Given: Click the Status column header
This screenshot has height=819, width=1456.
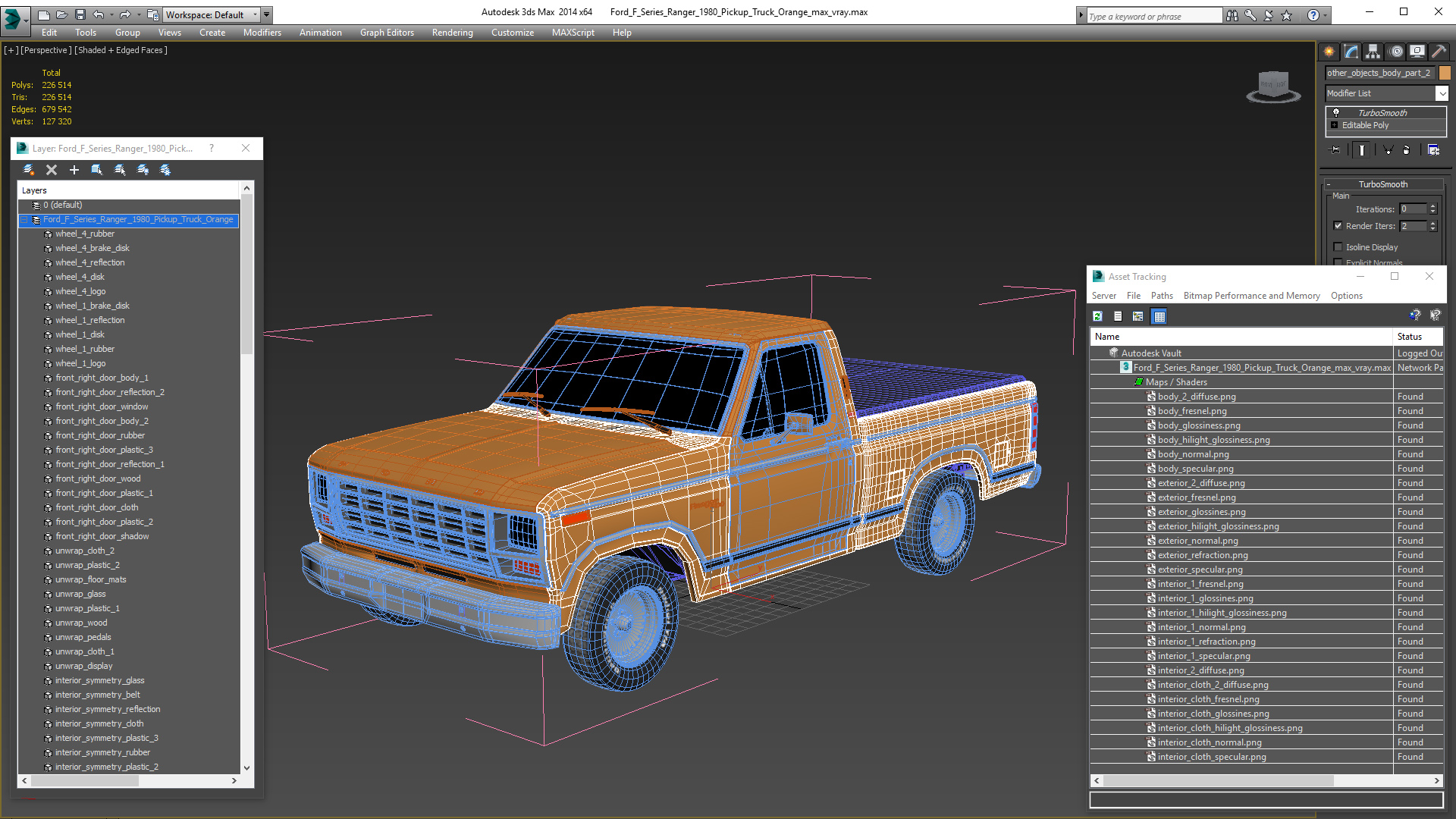Looking at the screenshot, I should click(1418, 336).
